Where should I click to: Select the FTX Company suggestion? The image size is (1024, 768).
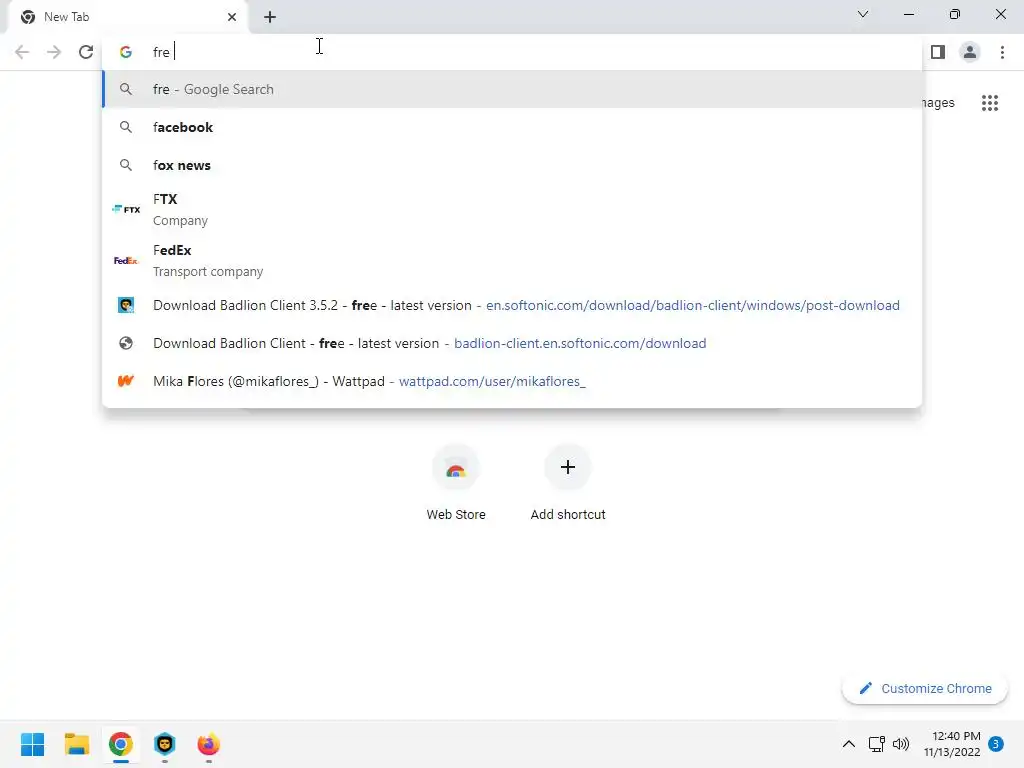pos(512,210)
